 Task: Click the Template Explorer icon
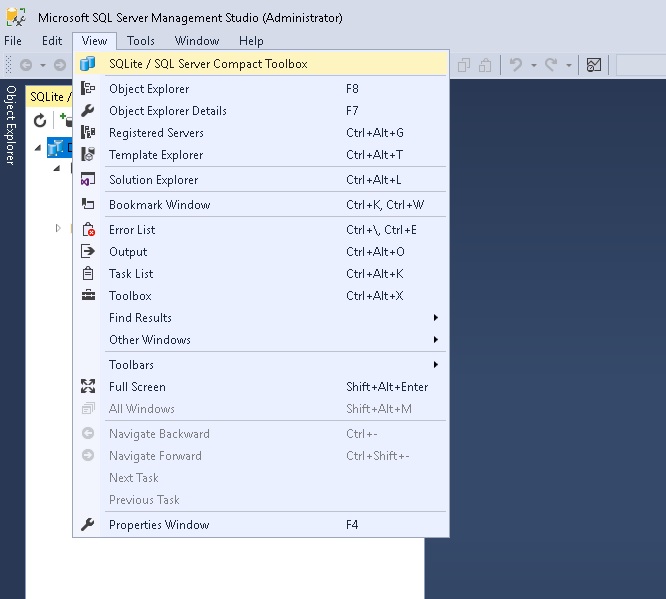tap(88, 154)
